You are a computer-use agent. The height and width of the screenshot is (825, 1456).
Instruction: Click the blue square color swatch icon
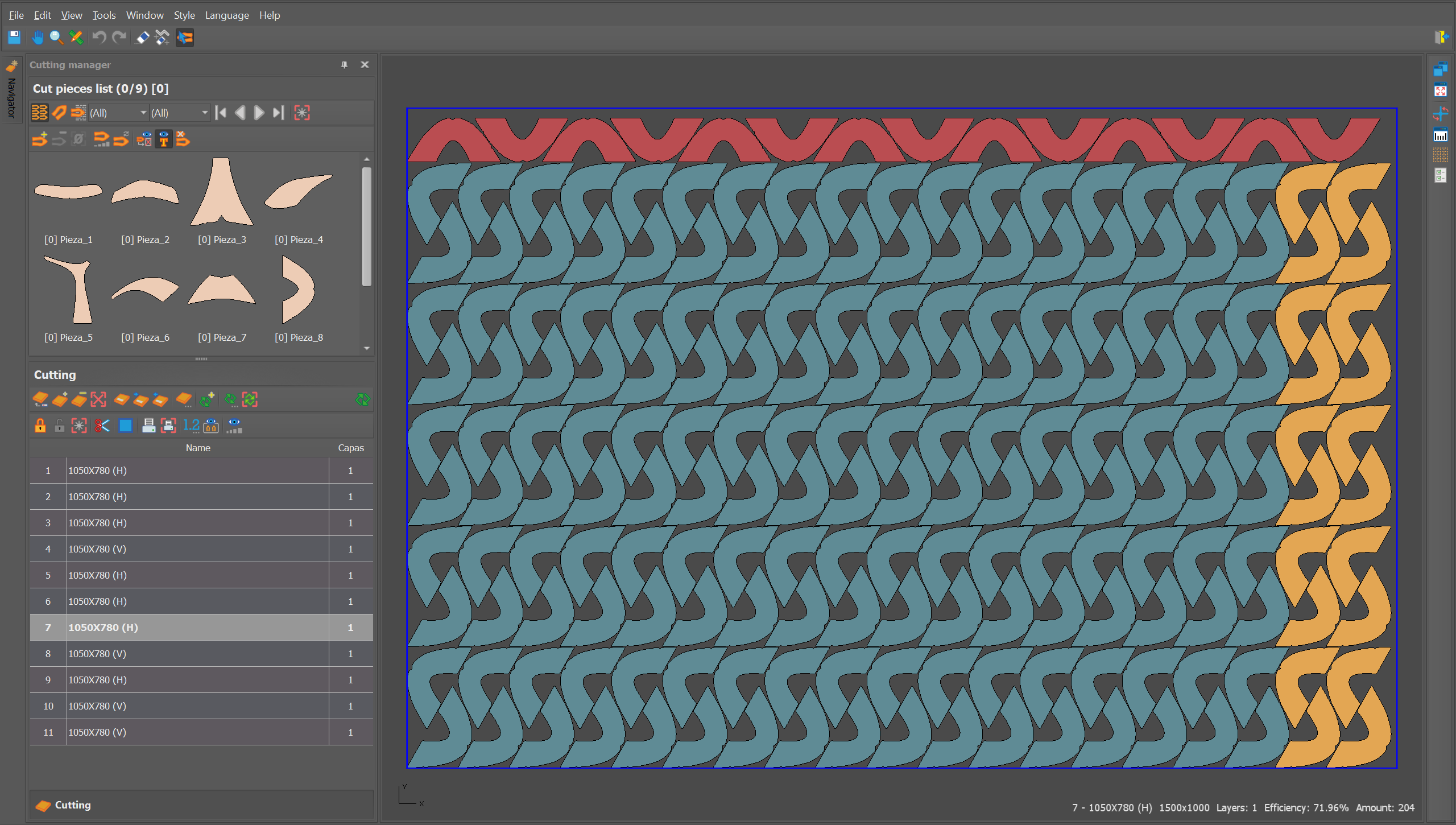pos(126,426)
